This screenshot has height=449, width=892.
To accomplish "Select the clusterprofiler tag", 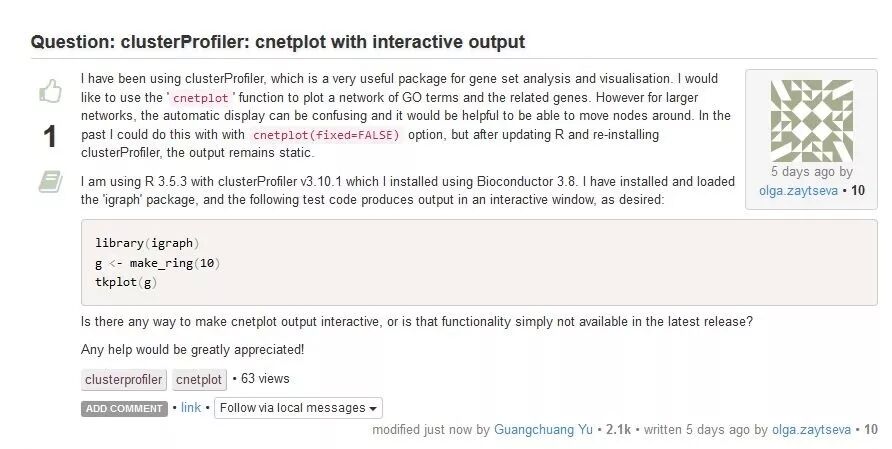I will 124,380.
